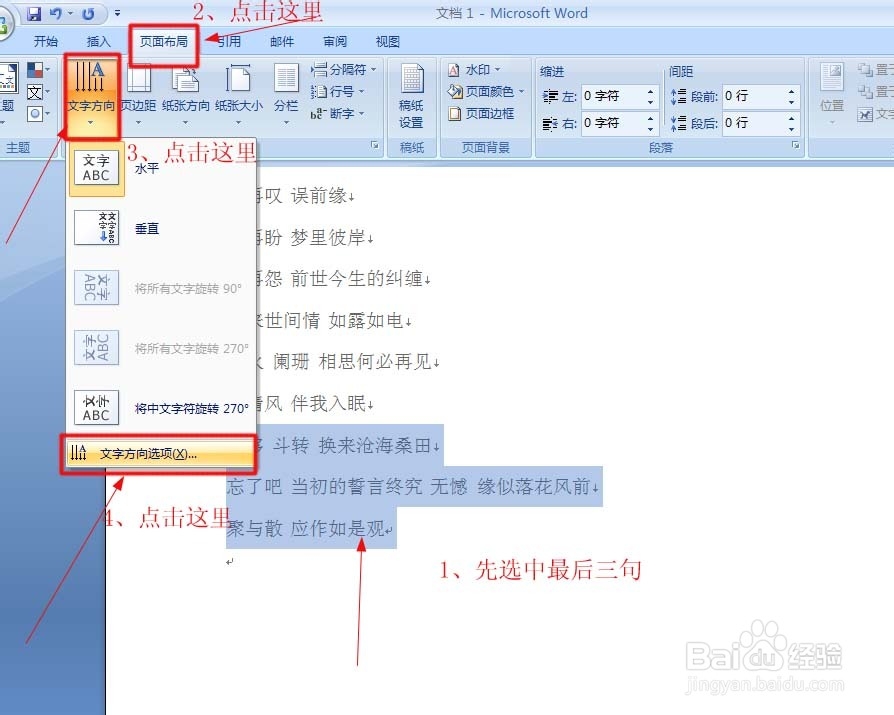Image resolution: width=894 pixels, height=715 pixels.
Task: Click the 将所有文字旋转 90° entry
Action: click(161, 288)
